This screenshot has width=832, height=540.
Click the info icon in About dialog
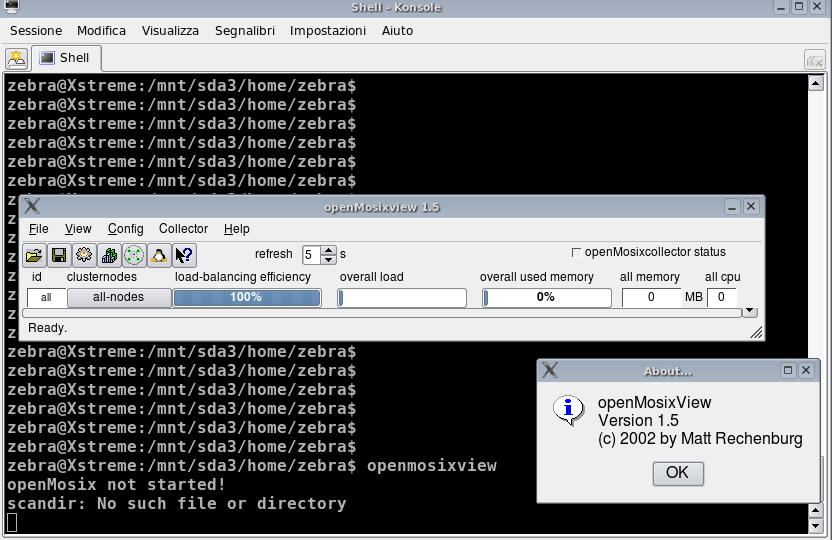click(x=568, y=410)
